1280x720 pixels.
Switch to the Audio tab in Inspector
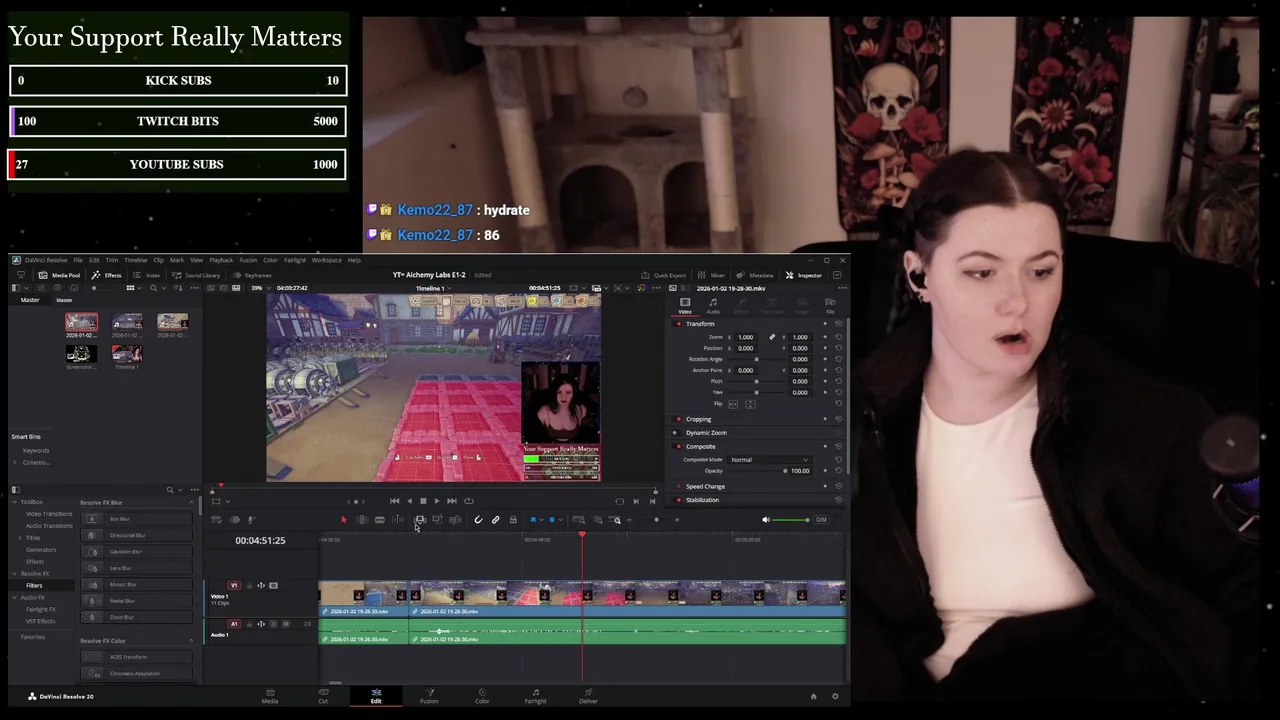point(713,305)
